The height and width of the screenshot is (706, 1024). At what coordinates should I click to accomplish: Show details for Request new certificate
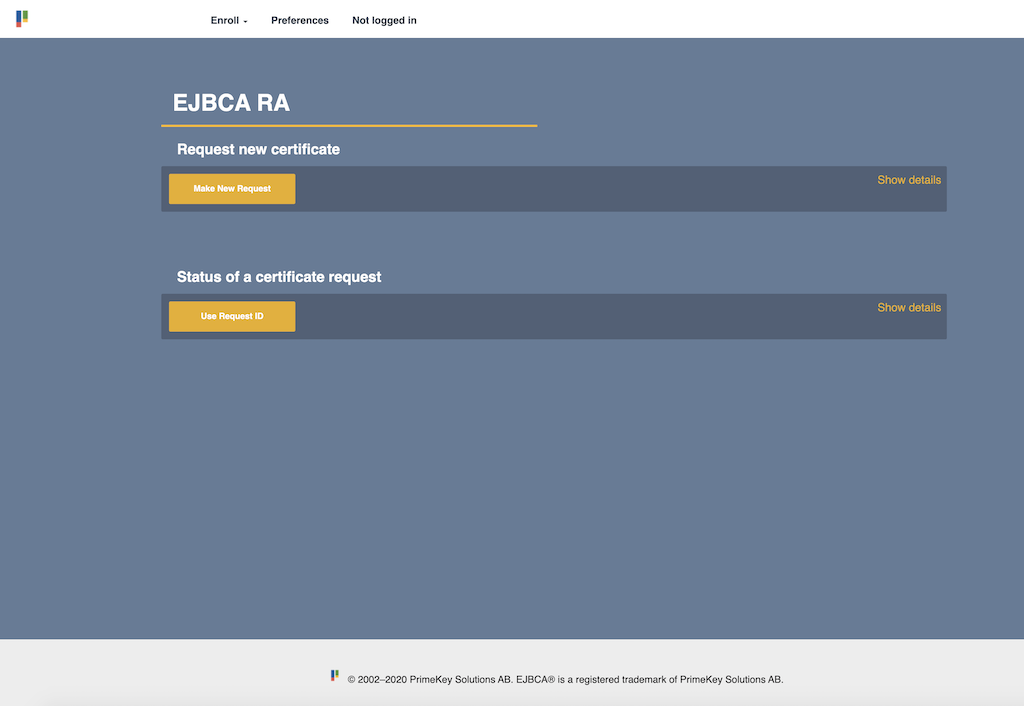[x=908, y=180]
